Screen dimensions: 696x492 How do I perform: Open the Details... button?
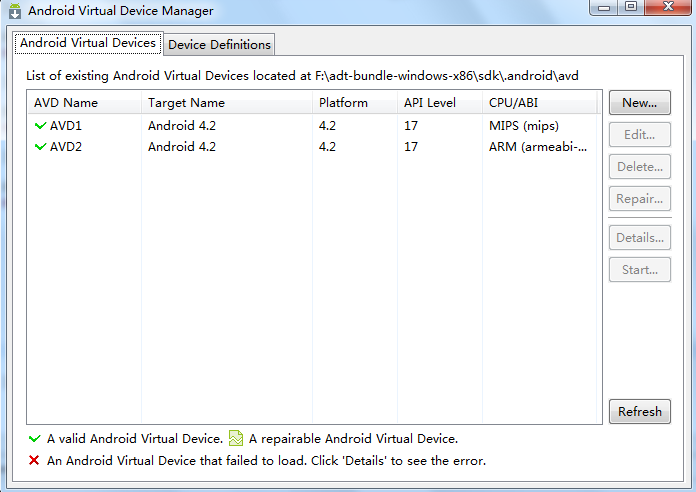coord(640,238)
